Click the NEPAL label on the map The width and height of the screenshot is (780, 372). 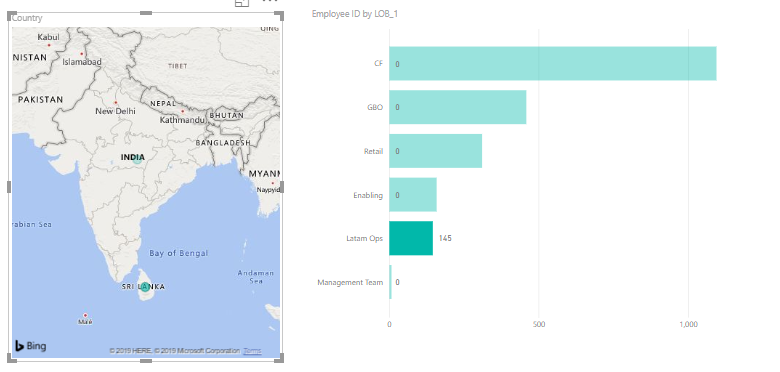point(163,103)
